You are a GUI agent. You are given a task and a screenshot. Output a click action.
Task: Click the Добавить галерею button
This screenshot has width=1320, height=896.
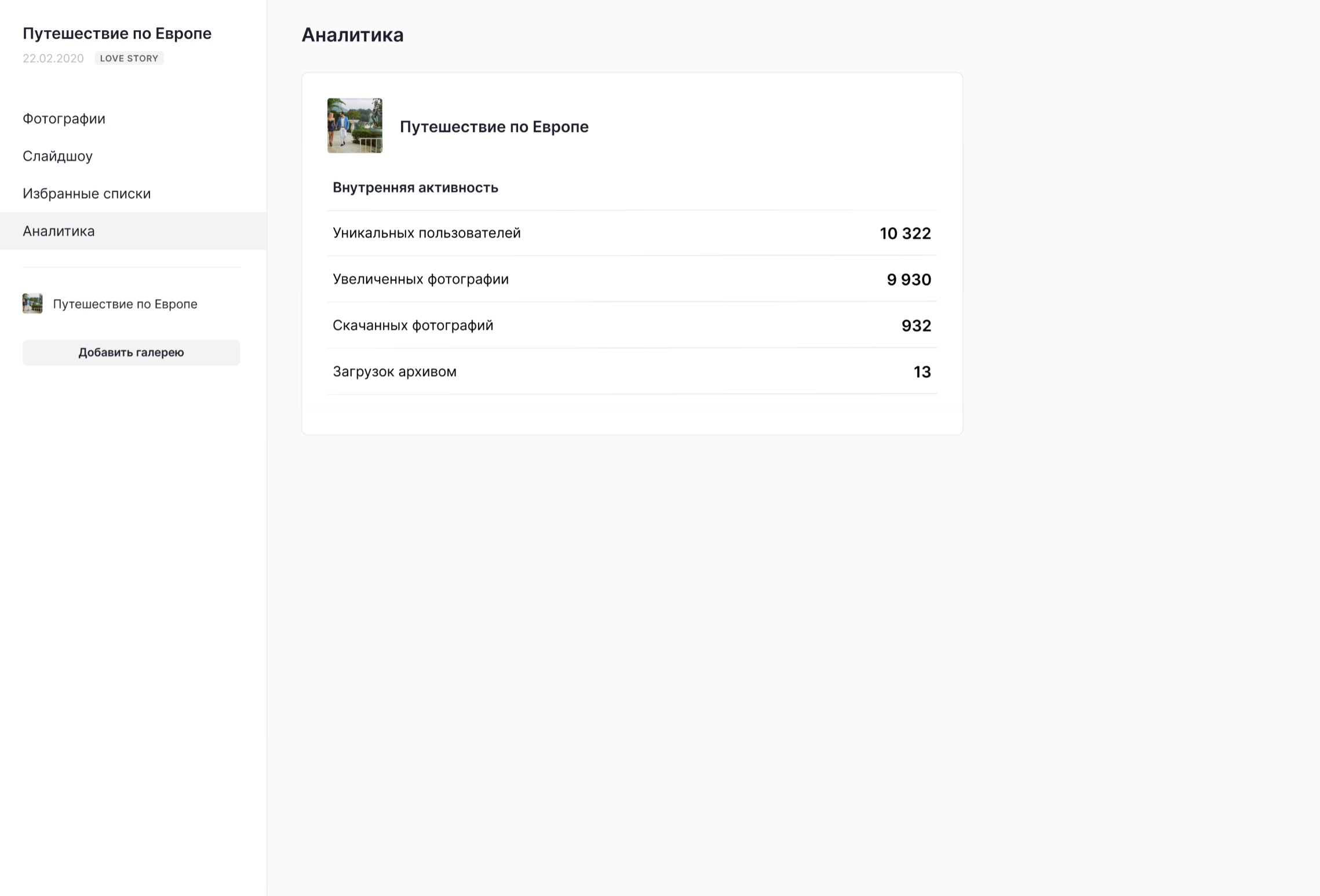(x=131, y=352)
